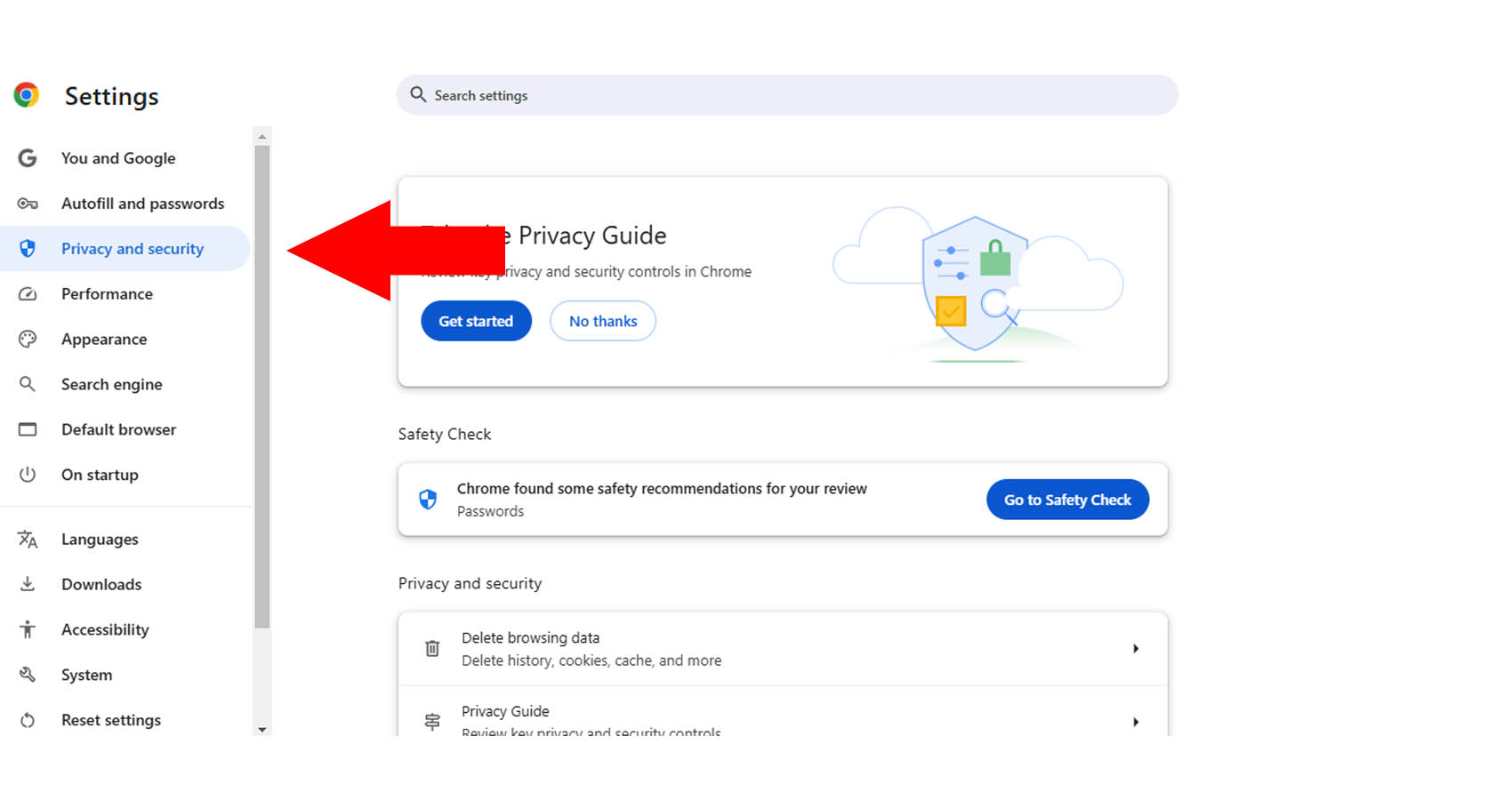Click the Chrome logo icon
Image resolution: width=1512 pixels, height=800 pixels.
pyautogui.click(x=27, y=95)
